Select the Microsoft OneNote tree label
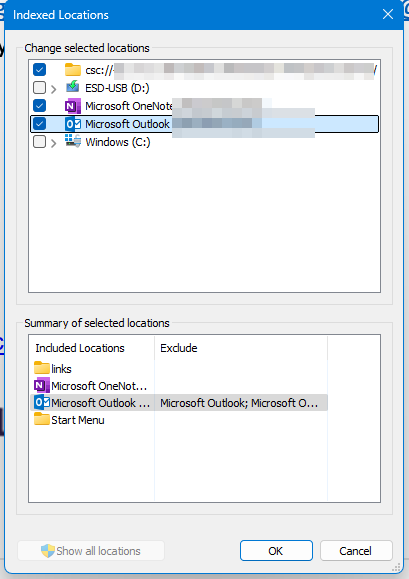Image resolution: width=409 pixels, height=579 pixels. pyautogui.click(x=128, y=106)
